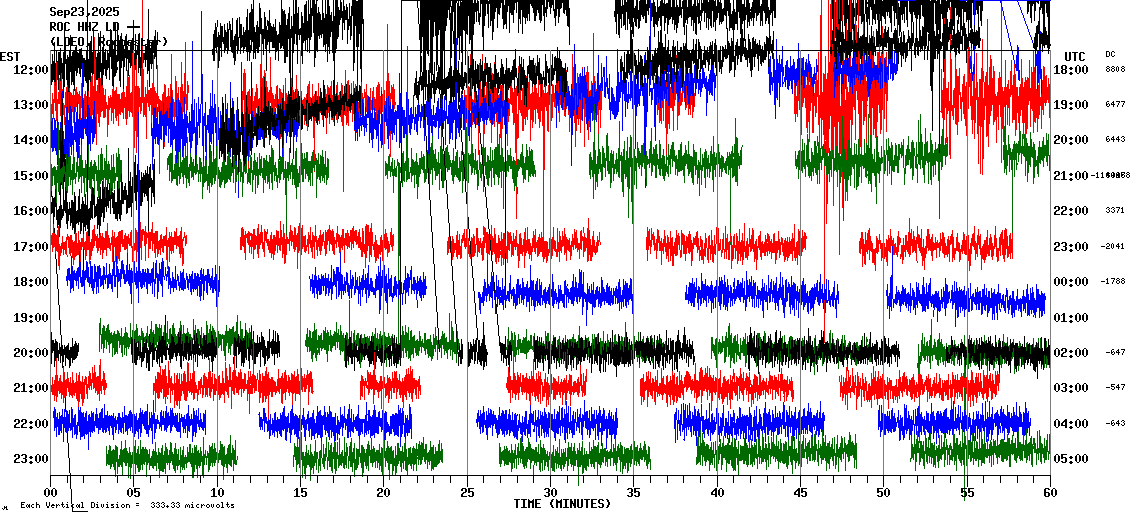
Task: Click the 00 minute axis tick label
Action: tap(51, 493)
